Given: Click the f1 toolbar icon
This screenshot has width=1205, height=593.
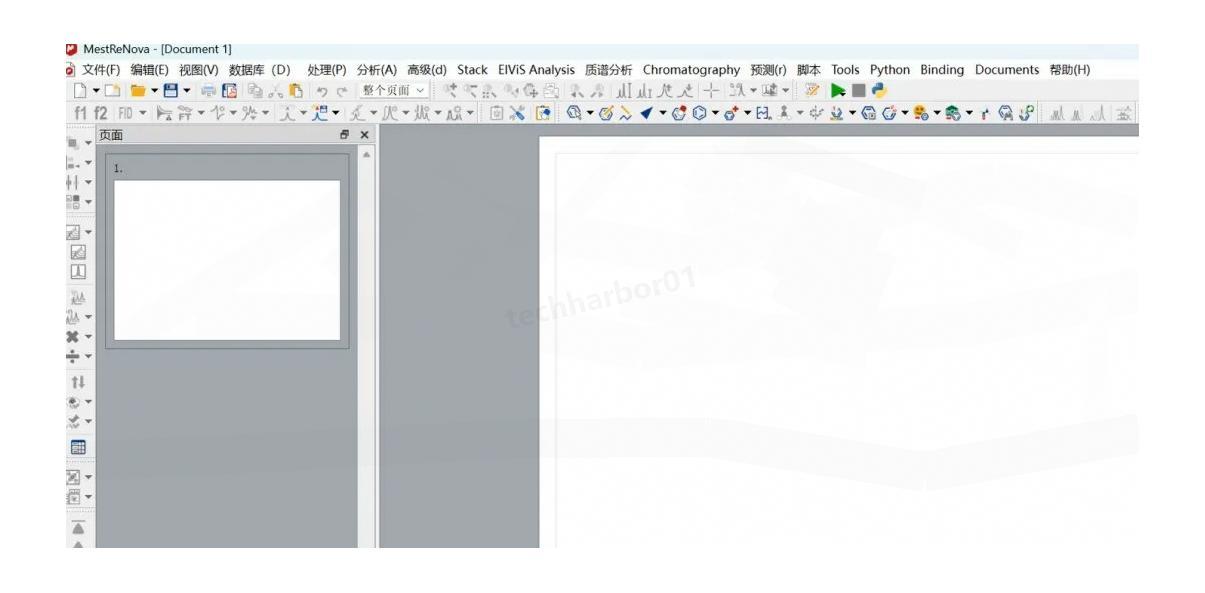Looking at the screenshot, I should (80, 114).
